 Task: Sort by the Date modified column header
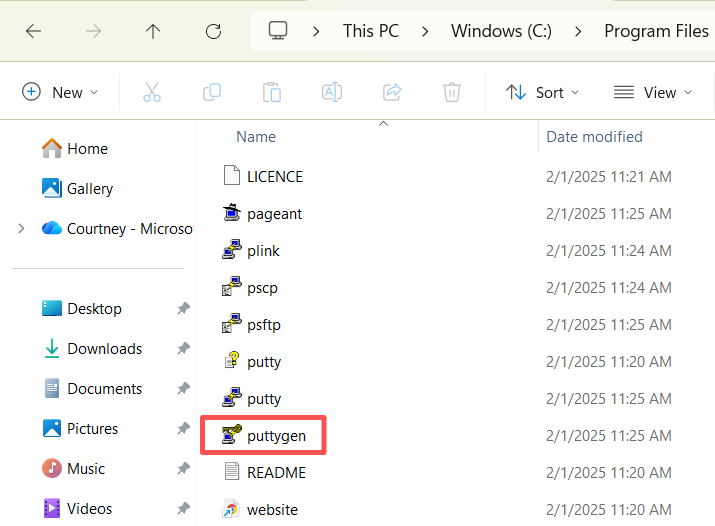(x=594, y=137)
